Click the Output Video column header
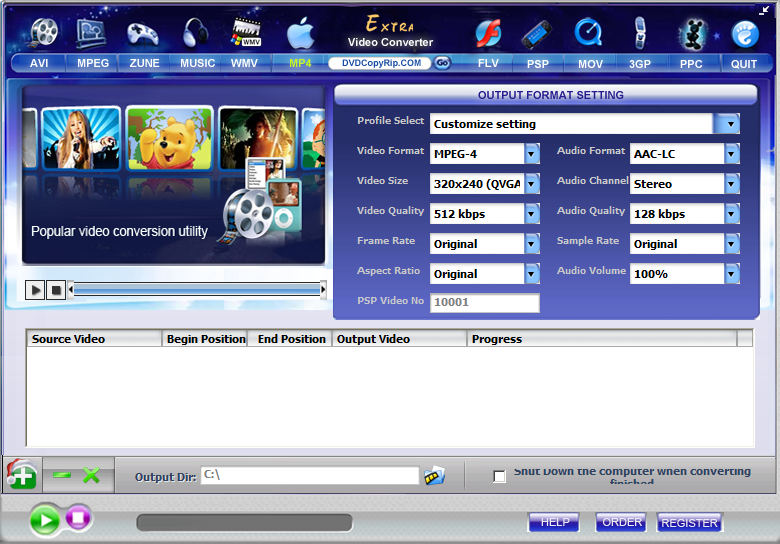The width and height of the screenshot is (780, 544). [x=399, y=339]
